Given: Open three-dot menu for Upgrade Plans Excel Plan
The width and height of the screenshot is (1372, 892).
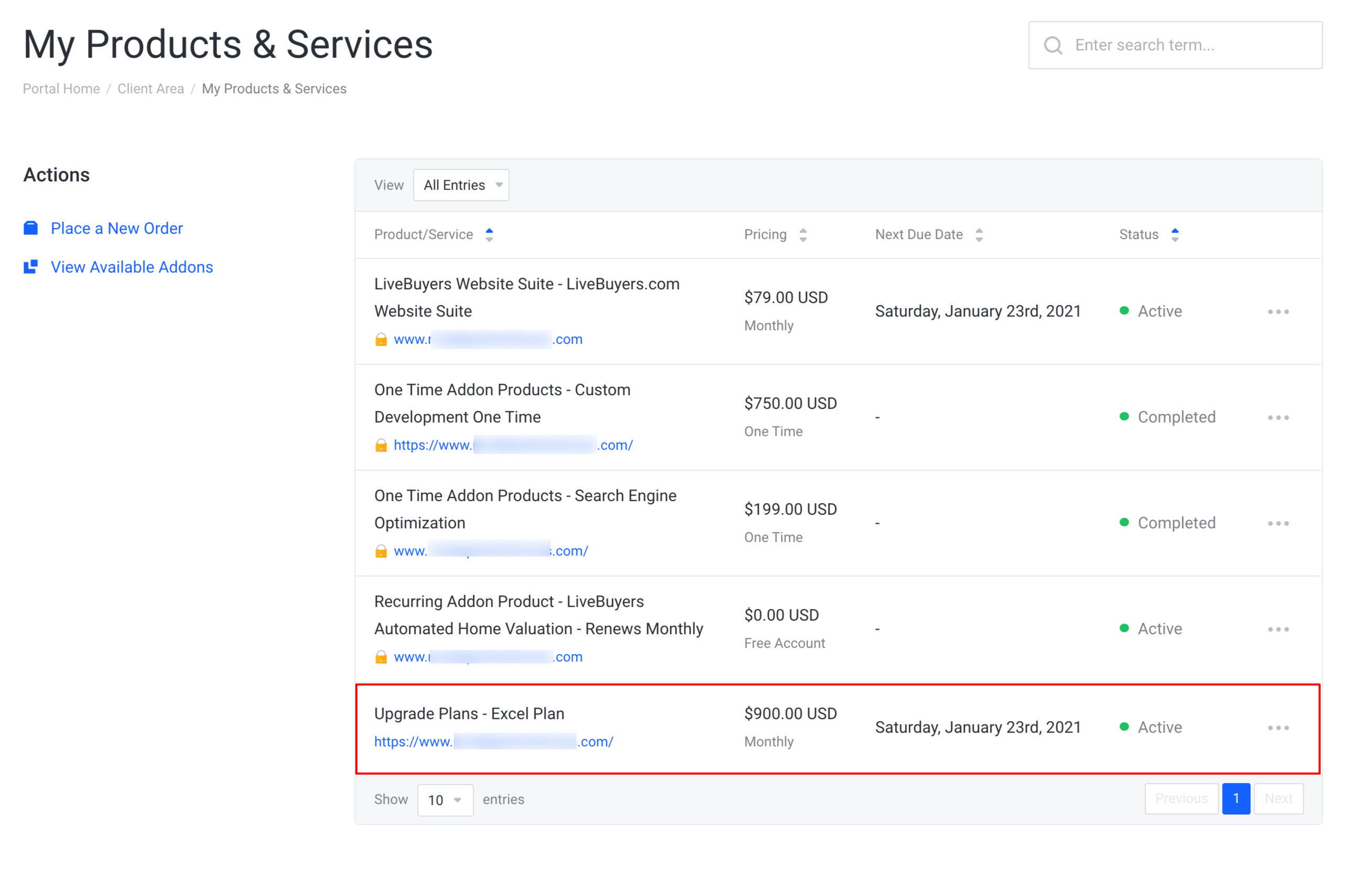Looking at the screenshot, I should pos(1278,727).
